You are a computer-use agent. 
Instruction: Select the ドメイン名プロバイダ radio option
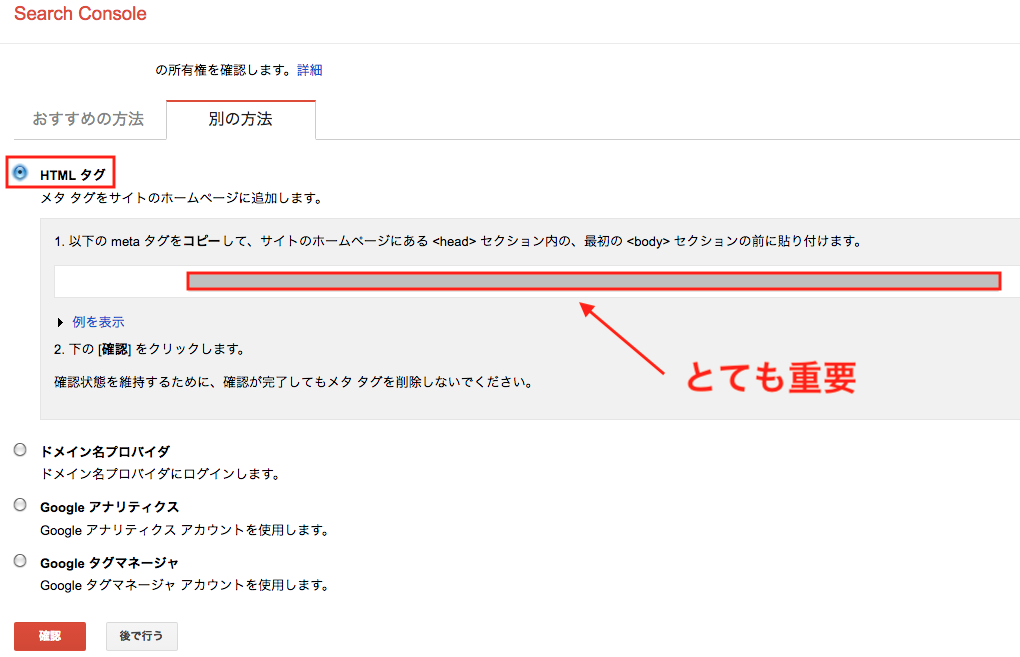pyautogui.click(x=20, y=449)
